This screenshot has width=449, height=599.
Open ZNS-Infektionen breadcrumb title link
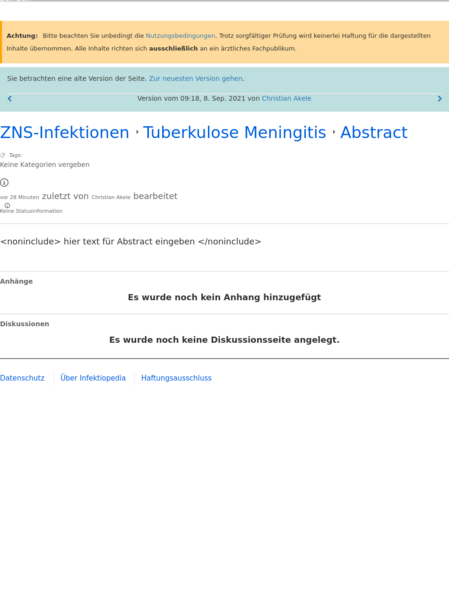[65, 132]
